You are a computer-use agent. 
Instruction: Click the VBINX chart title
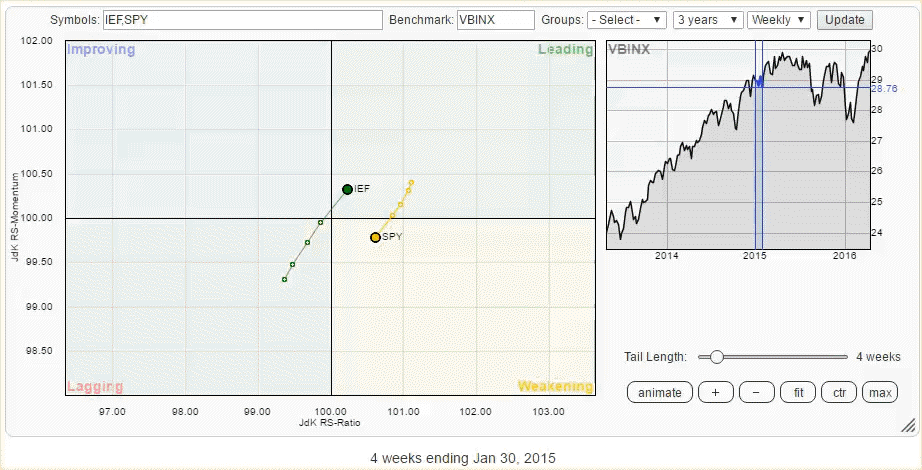coord(629,49)
